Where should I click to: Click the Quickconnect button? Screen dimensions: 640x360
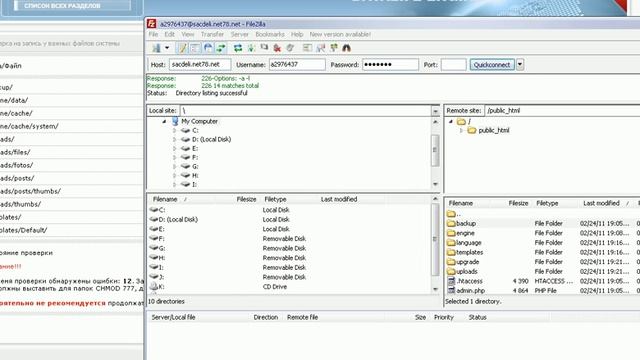point(492,64)
